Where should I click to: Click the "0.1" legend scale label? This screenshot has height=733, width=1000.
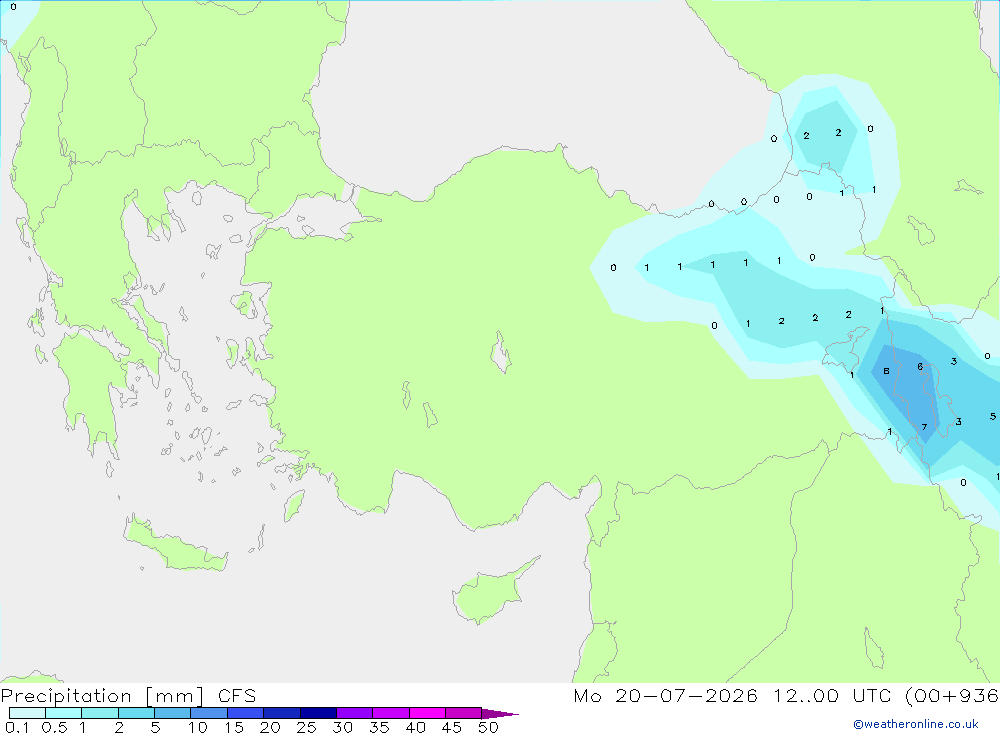[x=17, y=727]
